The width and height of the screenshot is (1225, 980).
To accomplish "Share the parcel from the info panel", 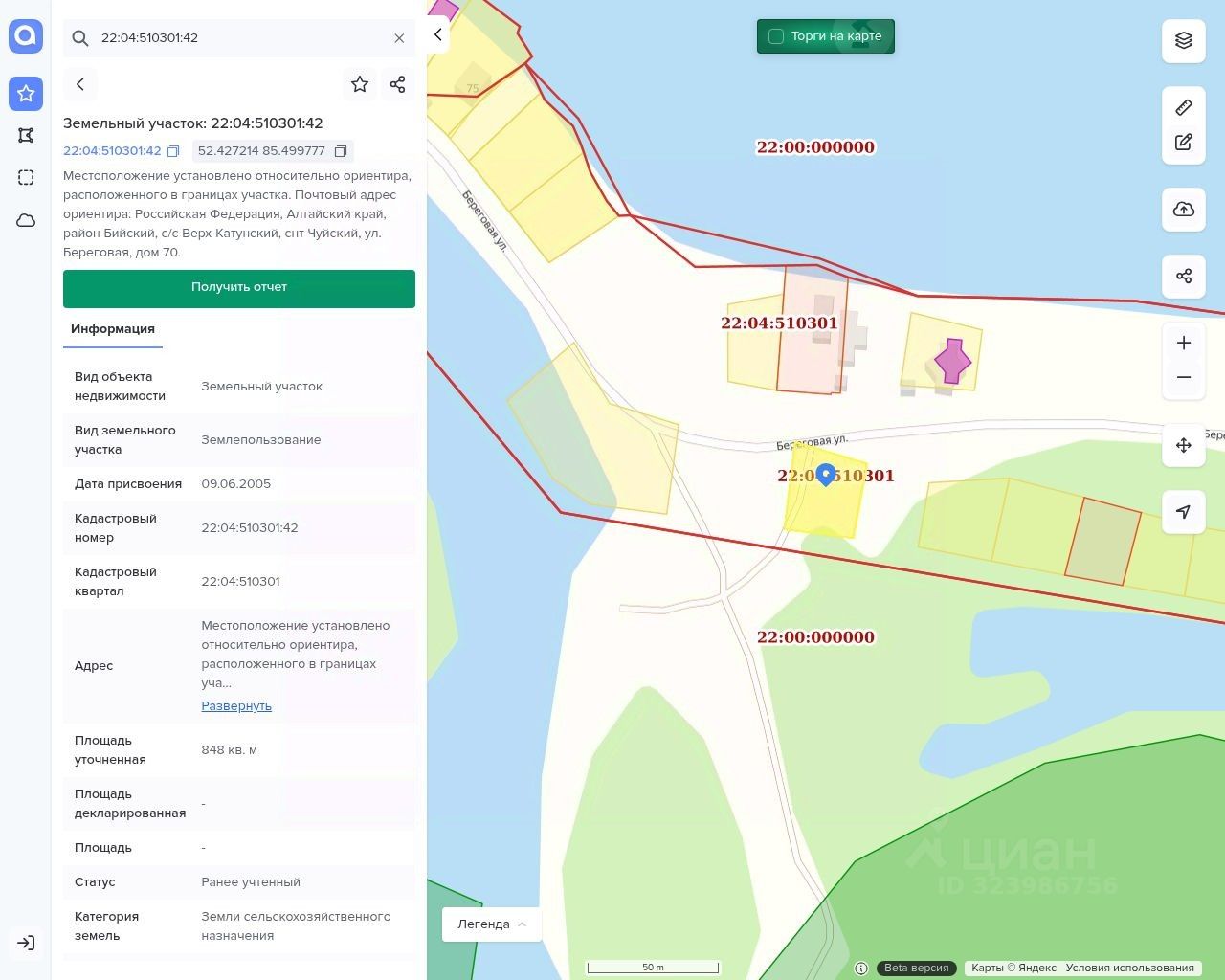I will [398, 84].
